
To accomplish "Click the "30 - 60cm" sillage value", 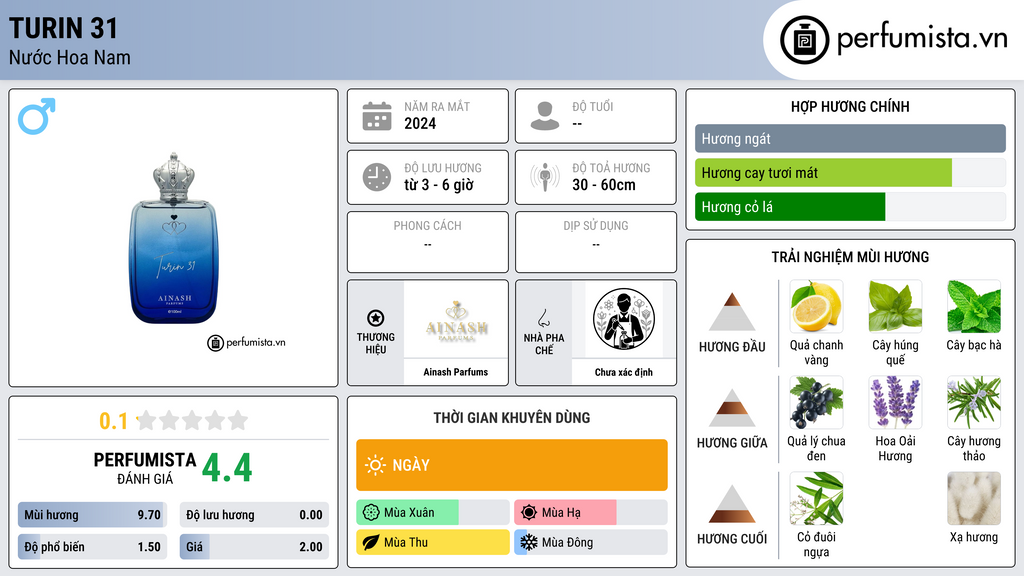I will tap(604, 185).
